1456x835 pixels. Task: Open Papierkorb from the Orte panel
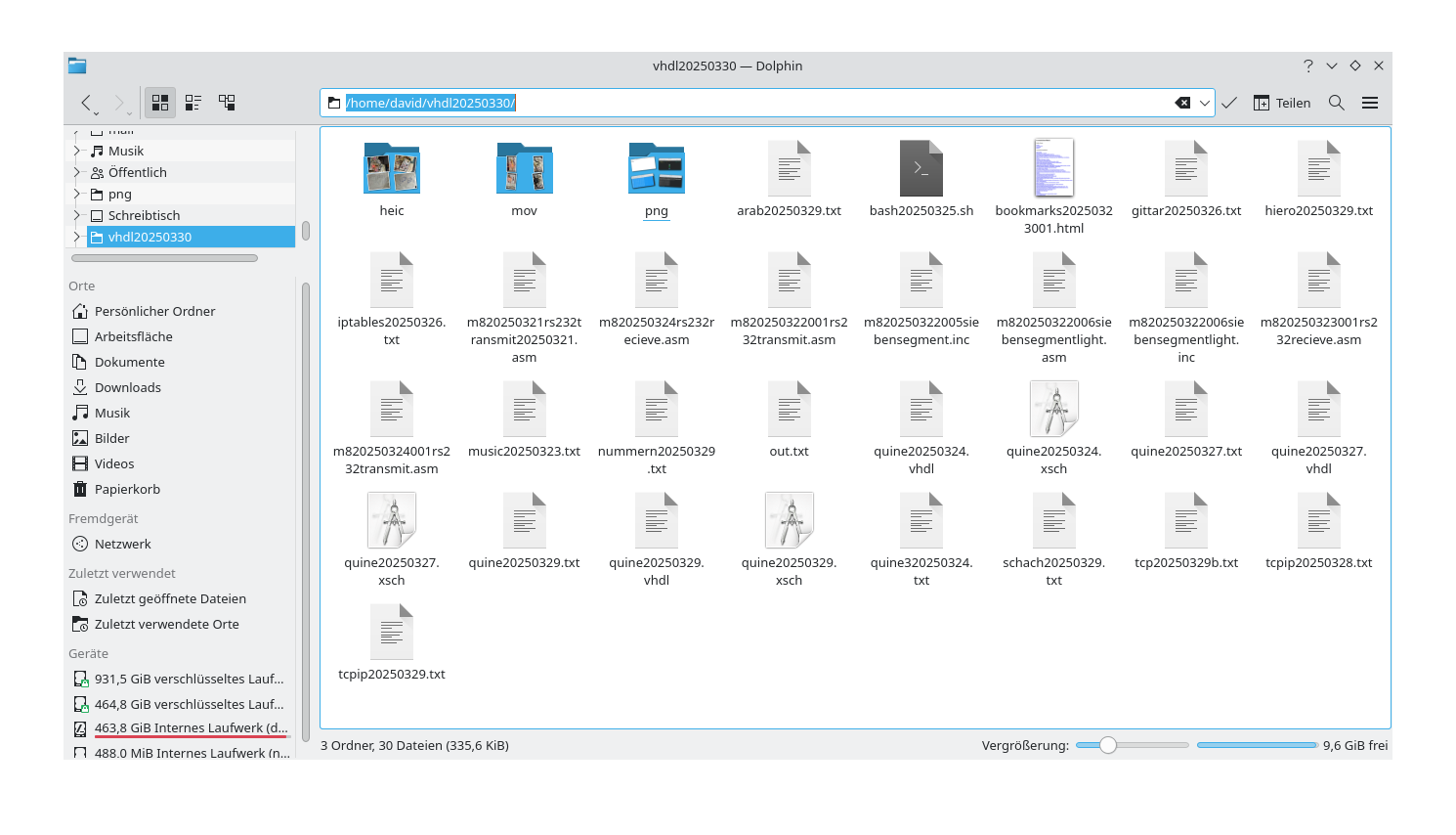(128, 489)
